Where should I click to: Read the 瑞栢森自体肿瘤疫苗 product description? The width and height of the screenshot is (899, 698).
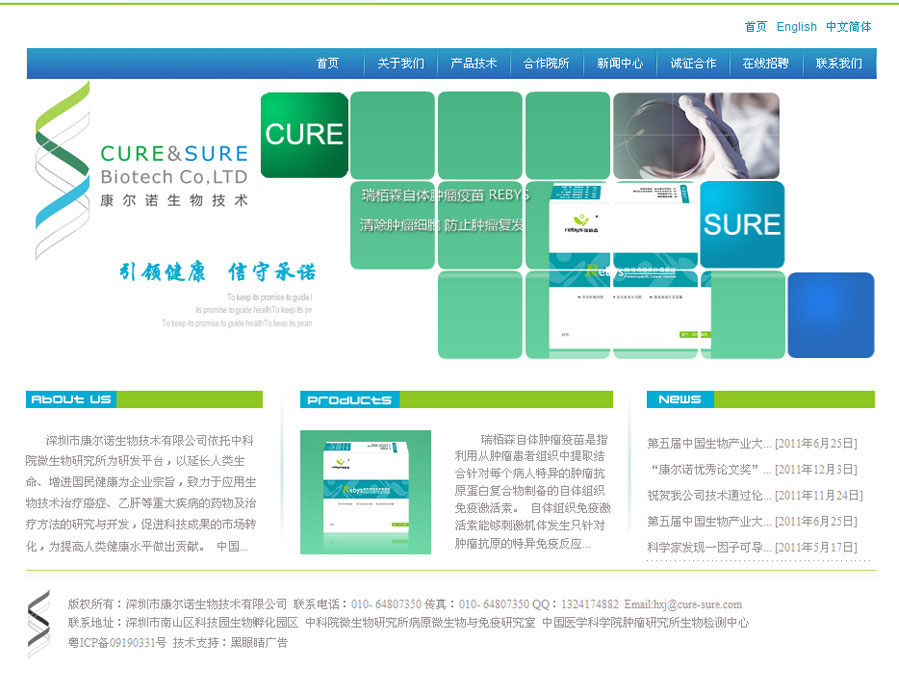tap(532, 492)
